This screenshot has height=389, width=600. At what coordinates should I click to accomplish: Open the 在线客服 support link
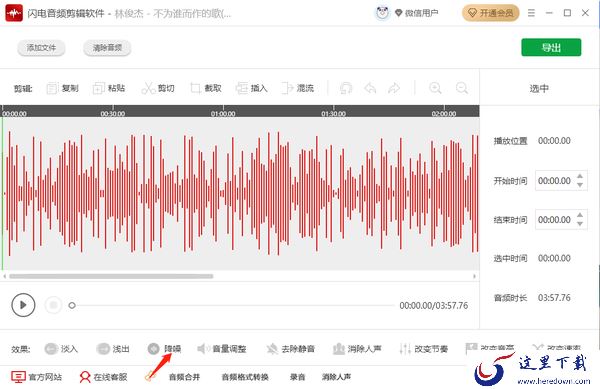(x=103, y=377)
